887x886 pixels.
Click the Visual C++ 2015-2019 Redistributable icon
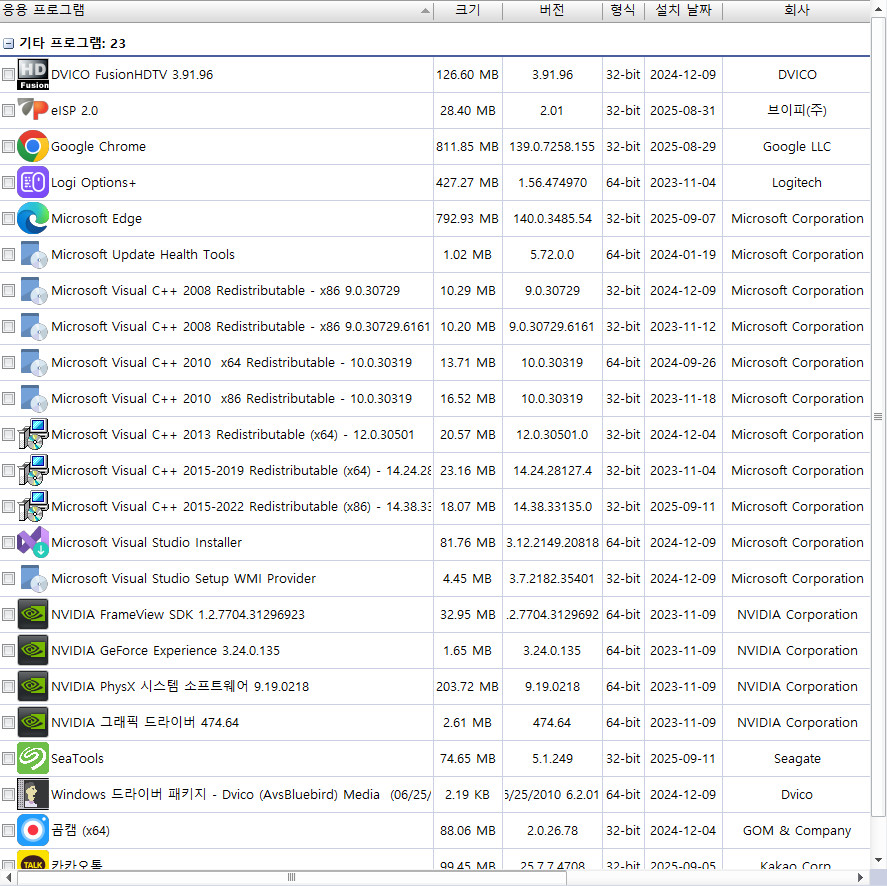point(33,471)
